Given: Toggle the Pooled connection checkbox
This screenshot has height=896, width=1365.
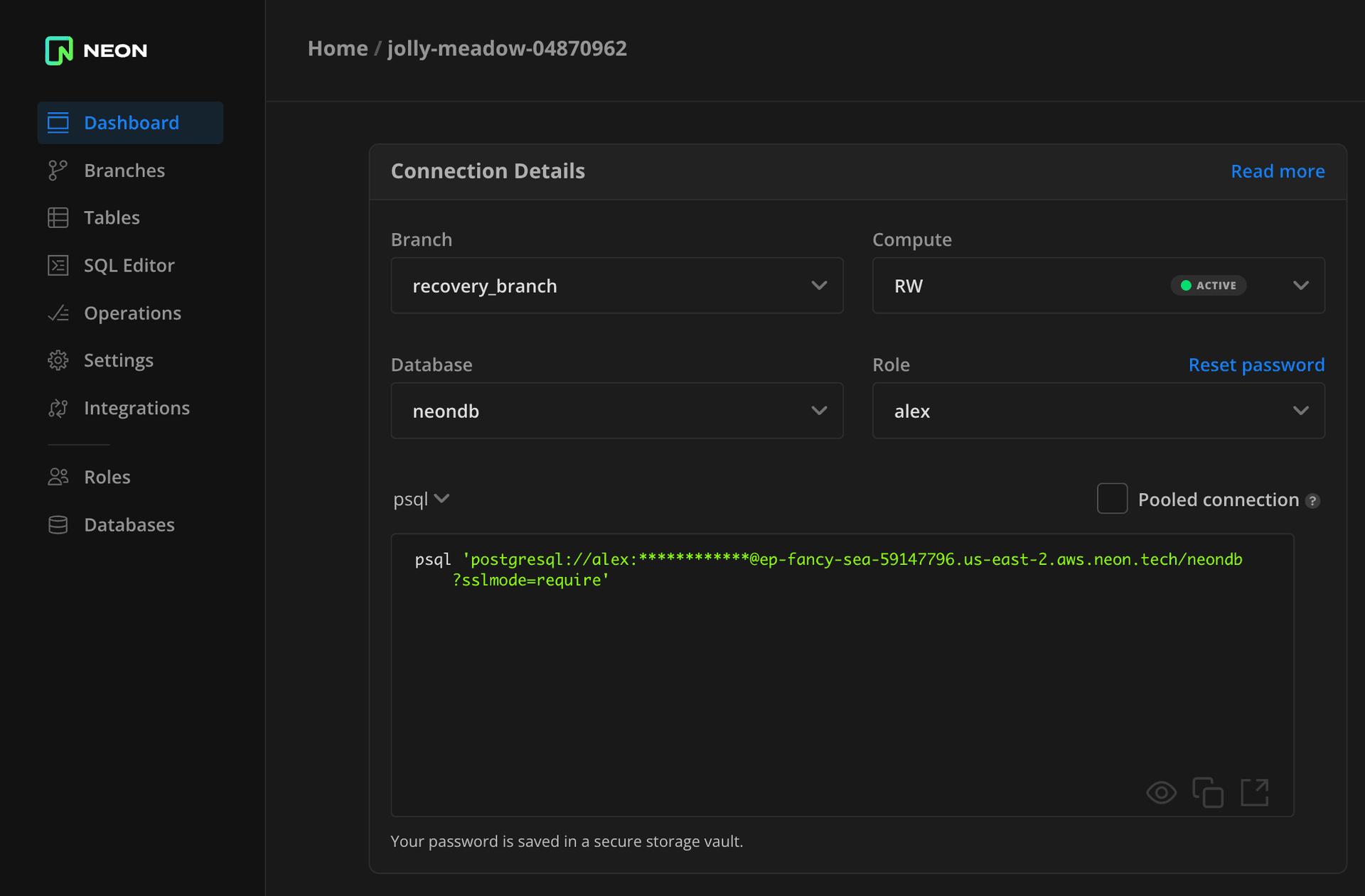Looking at the screenshot, I should point(1111,499).
